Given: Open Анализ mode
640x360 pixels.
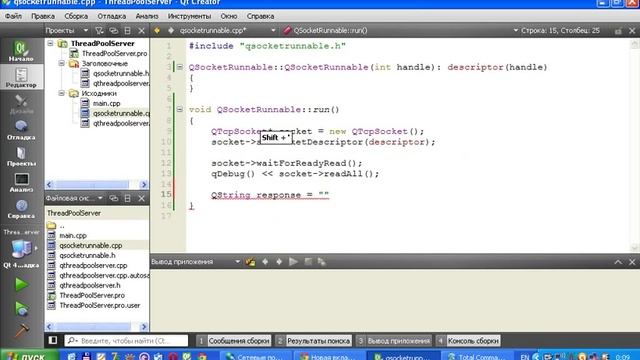Looking at the screenshot, I should click(21, 182).
